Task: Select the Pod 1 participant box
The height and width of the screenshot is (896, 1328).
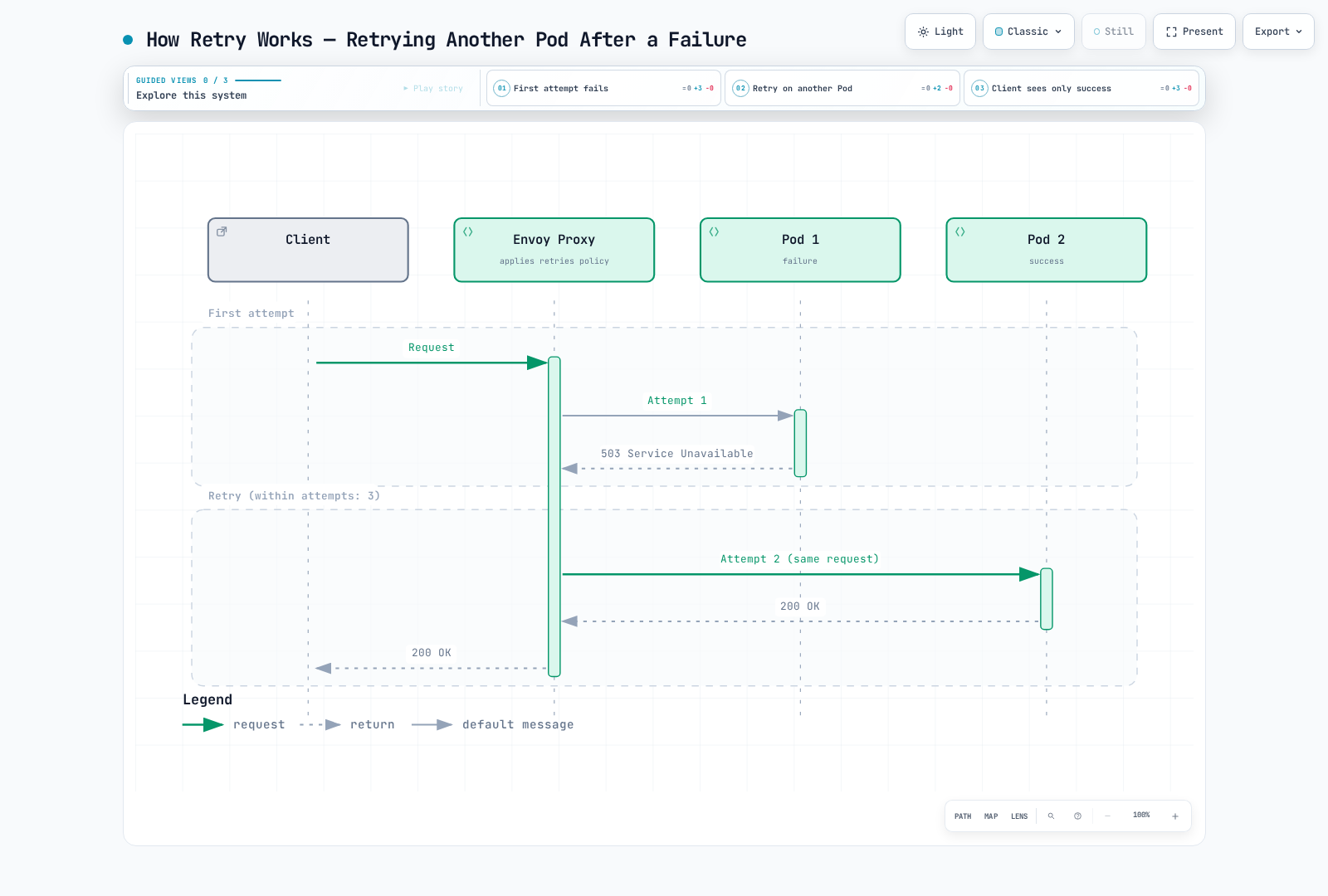Action: pyautogui.click(x=800, y=250)
